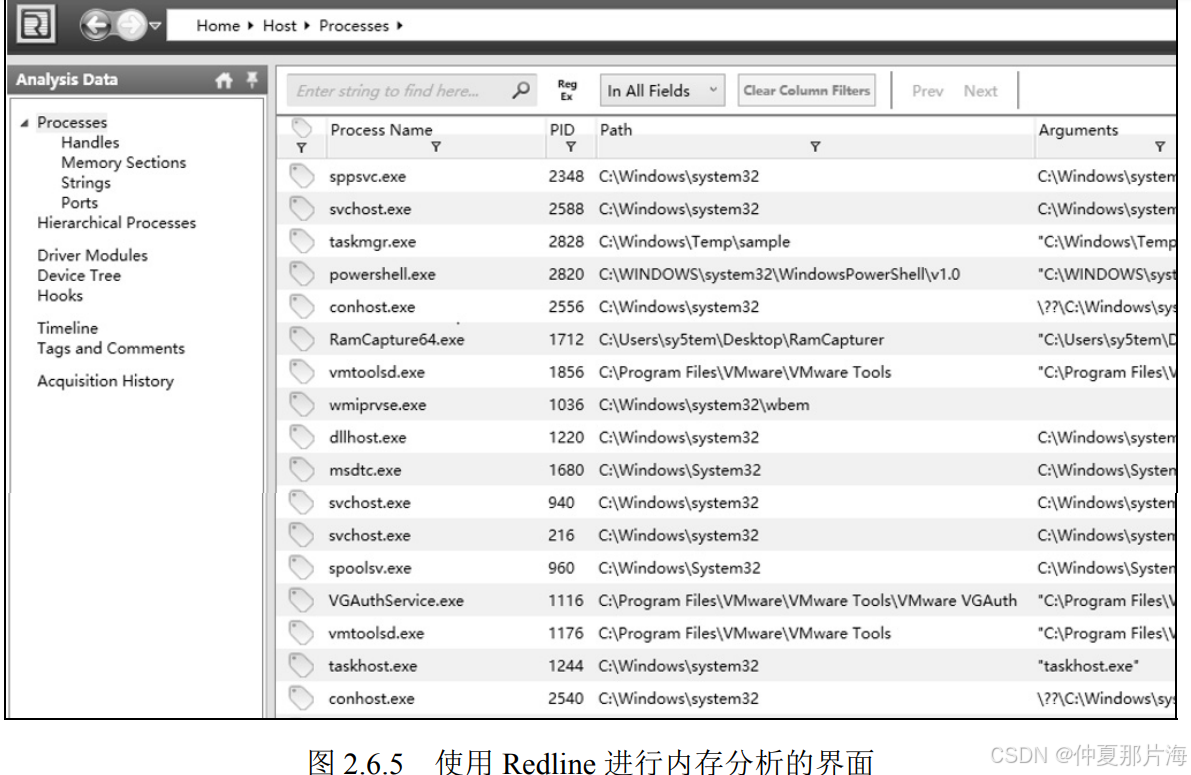Go forward with the right arrow button
This screenshot has width=1191, height=775.
pos(131,25)
